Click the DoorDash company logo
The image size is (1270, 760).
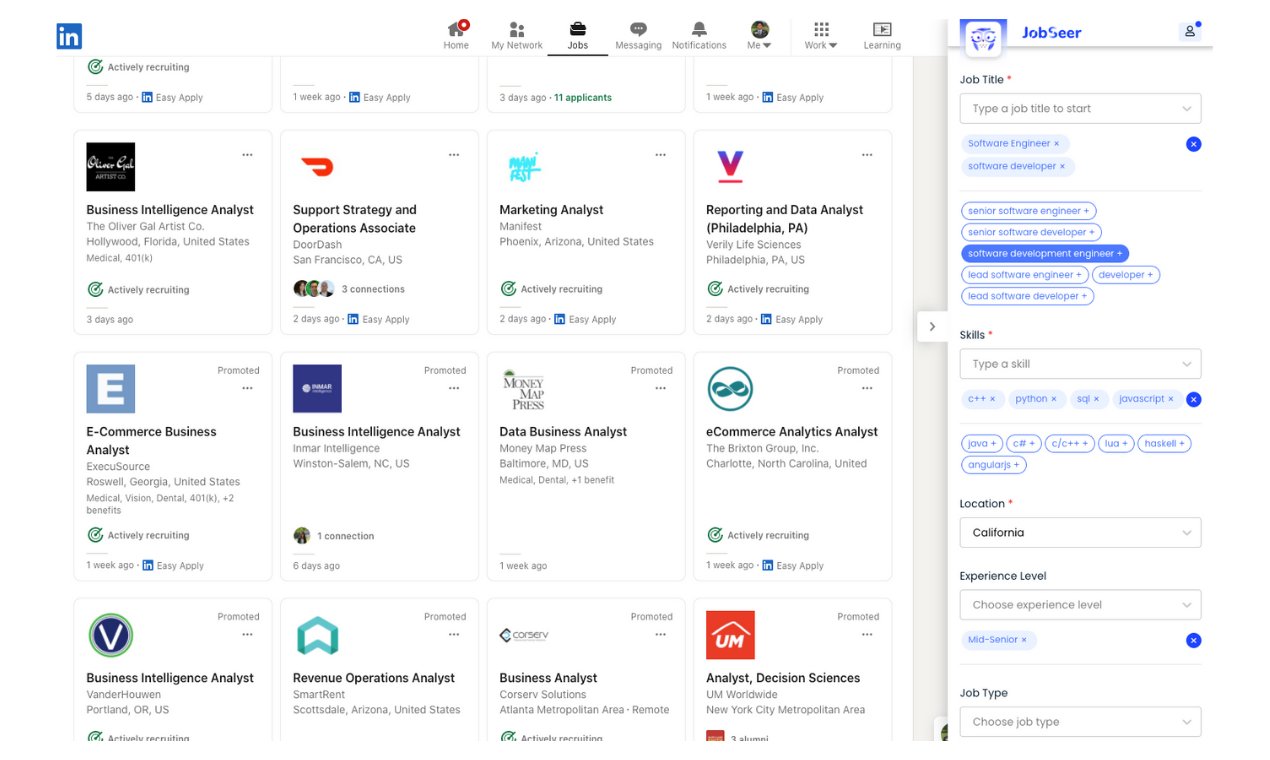coord(317,167)
